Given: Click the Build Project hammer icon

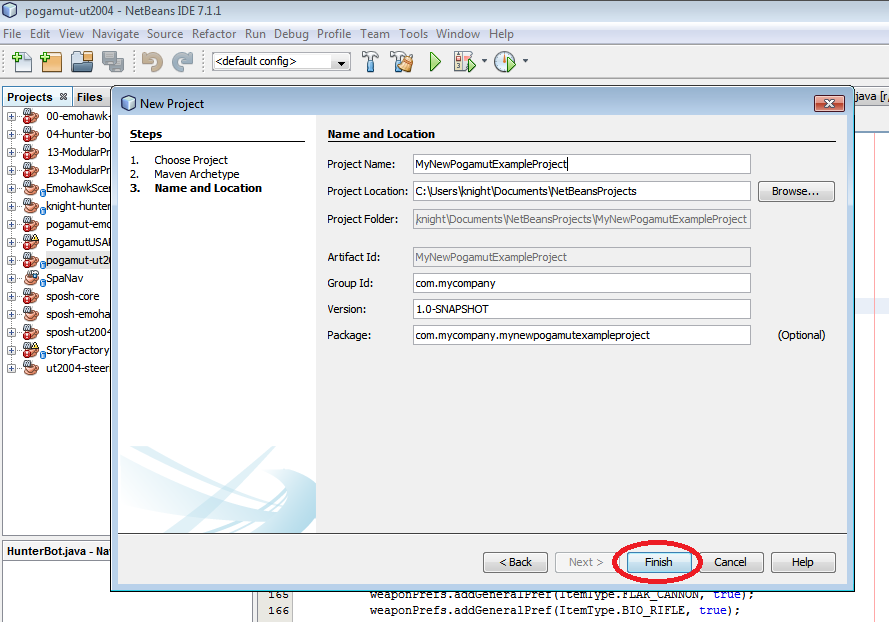Looking at the screenshot, I should click(370, 61).
